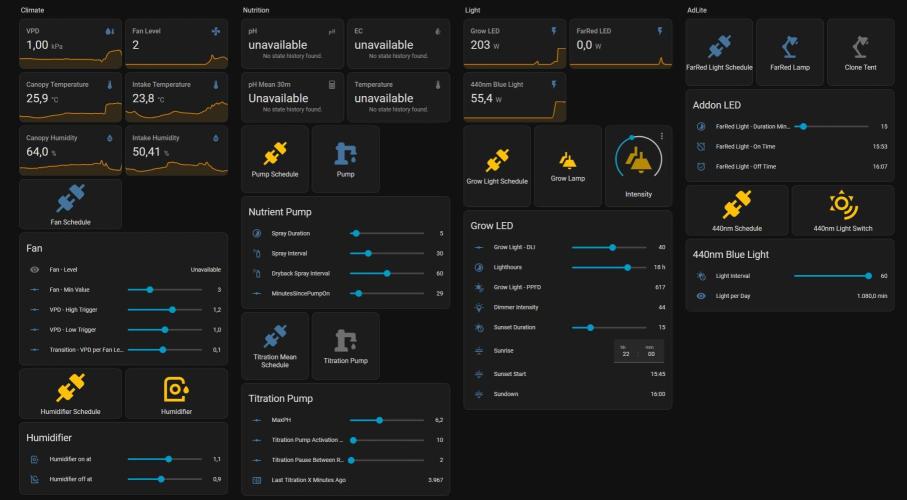Adjust the Dryback Spray Interval slider
Screen dimensions: 907x500
(387, 274)
